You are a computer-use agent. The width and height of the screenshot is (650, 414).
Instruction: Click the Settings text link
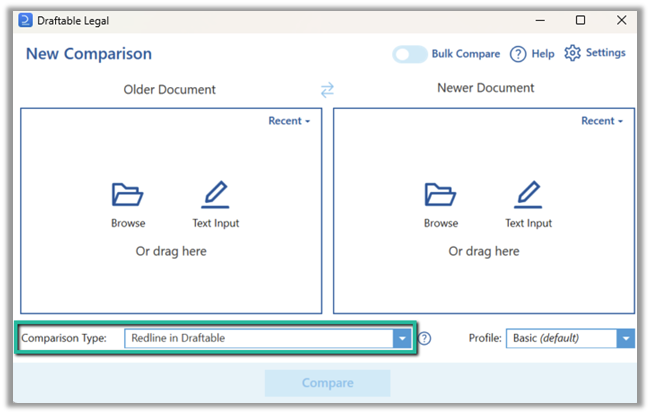click(606, 53)
